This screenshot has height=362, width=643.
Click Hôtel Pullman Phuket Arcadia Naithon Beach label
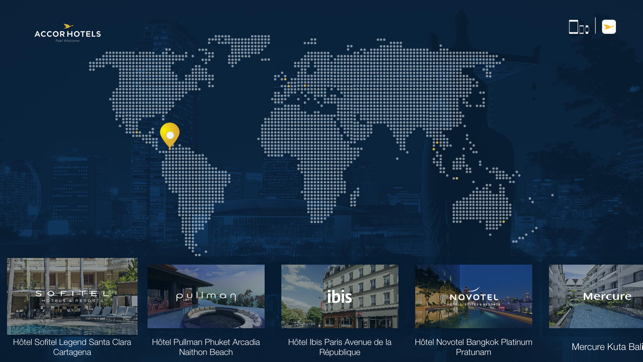point(206,347)
